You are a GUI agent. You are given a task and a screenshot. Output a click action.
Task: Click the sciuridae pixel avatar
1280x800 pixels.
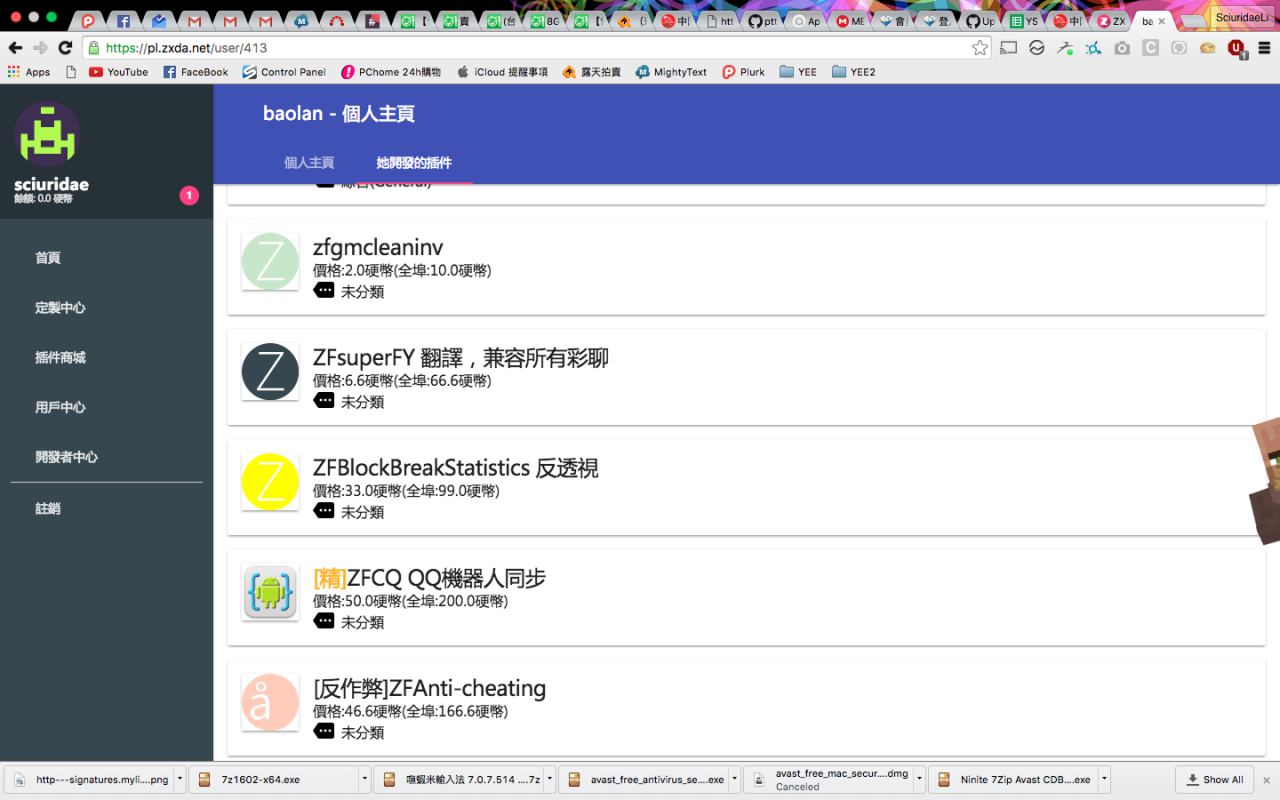coord(47,134)
